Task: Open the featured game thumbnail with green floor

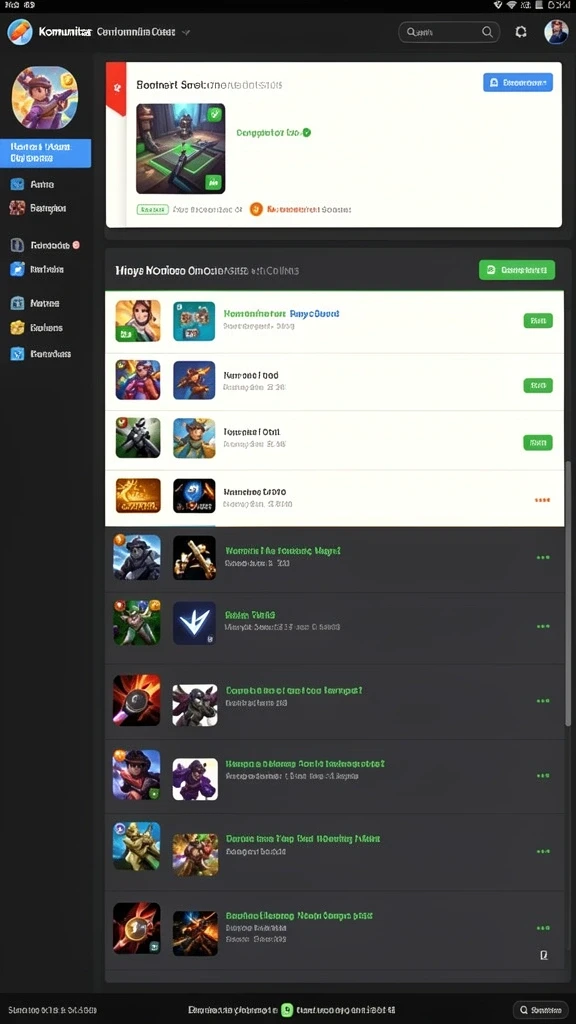Action: click(x=180, y=149)
